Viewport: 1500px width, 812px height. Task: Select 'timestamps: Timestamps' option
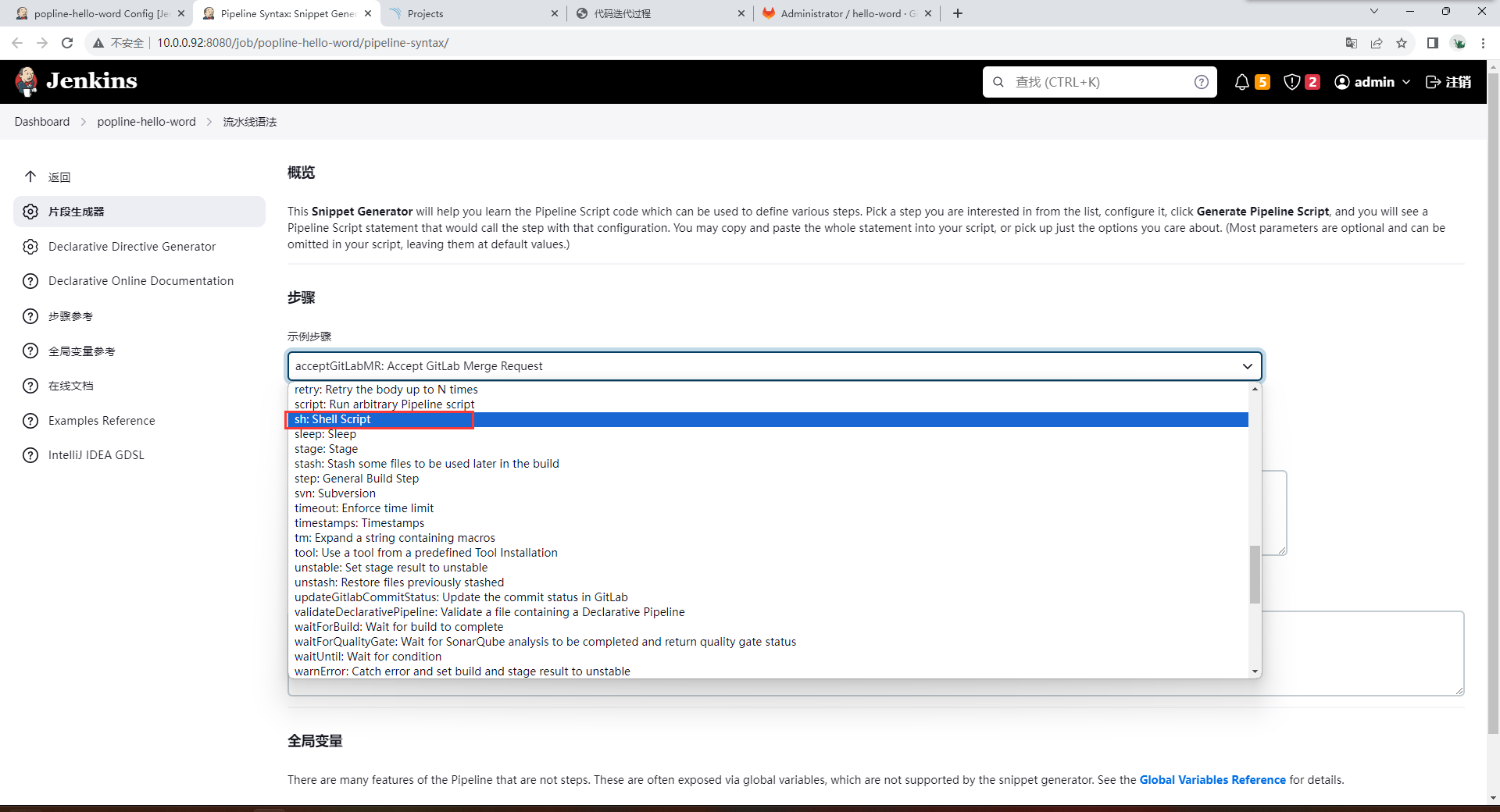pyautogui.click(x=768, y=523)
